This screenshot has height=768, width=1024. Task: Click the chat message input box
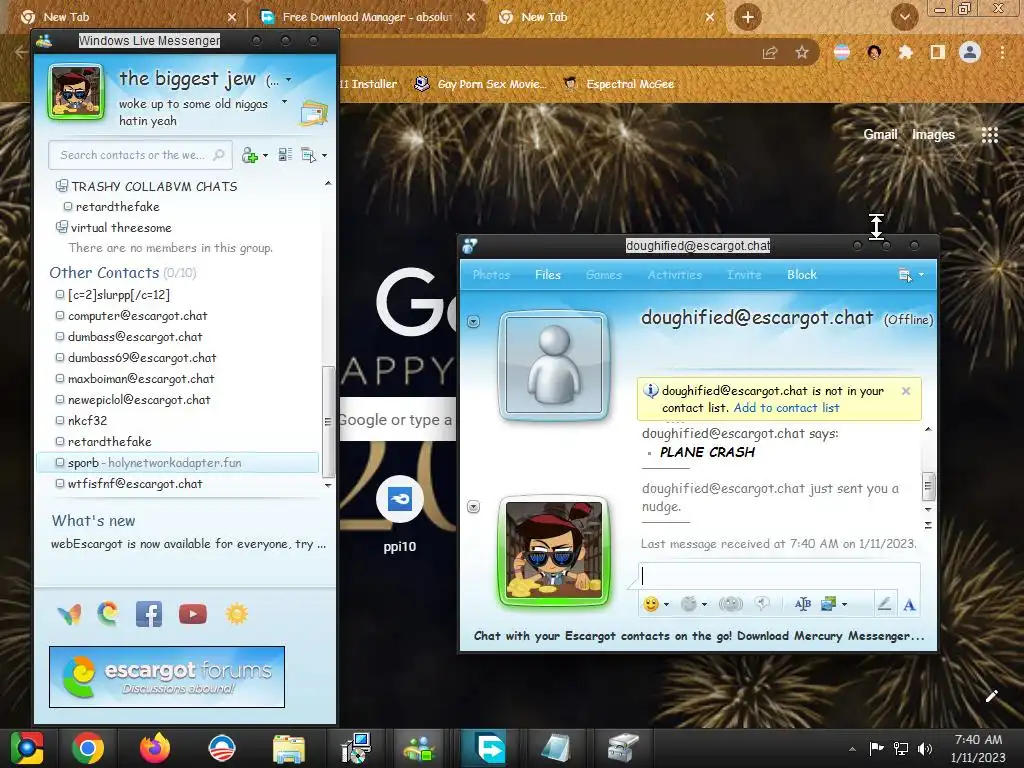click(778, 575)
